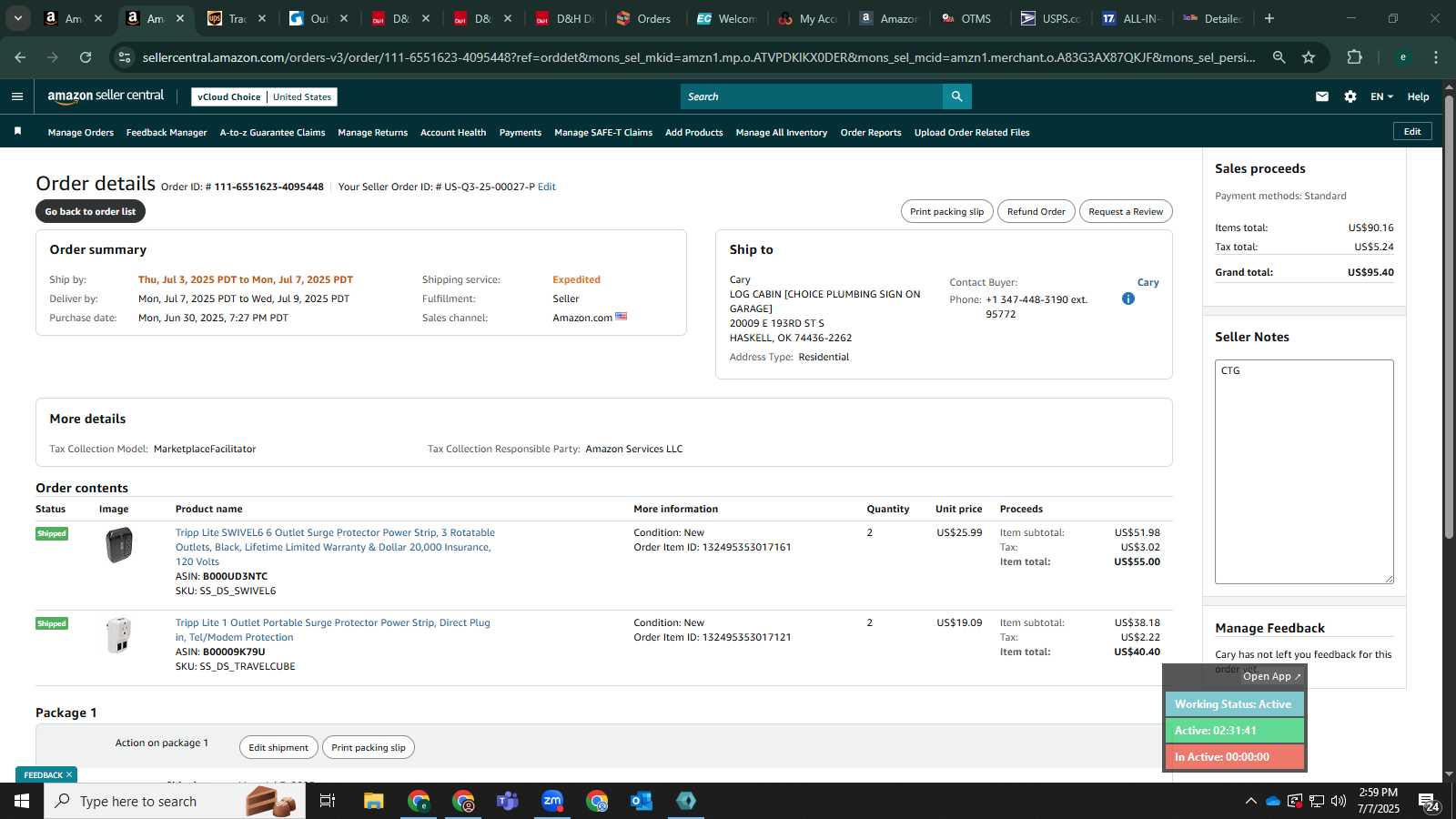Open Chrome's three-dot menu

[1436, 57]
